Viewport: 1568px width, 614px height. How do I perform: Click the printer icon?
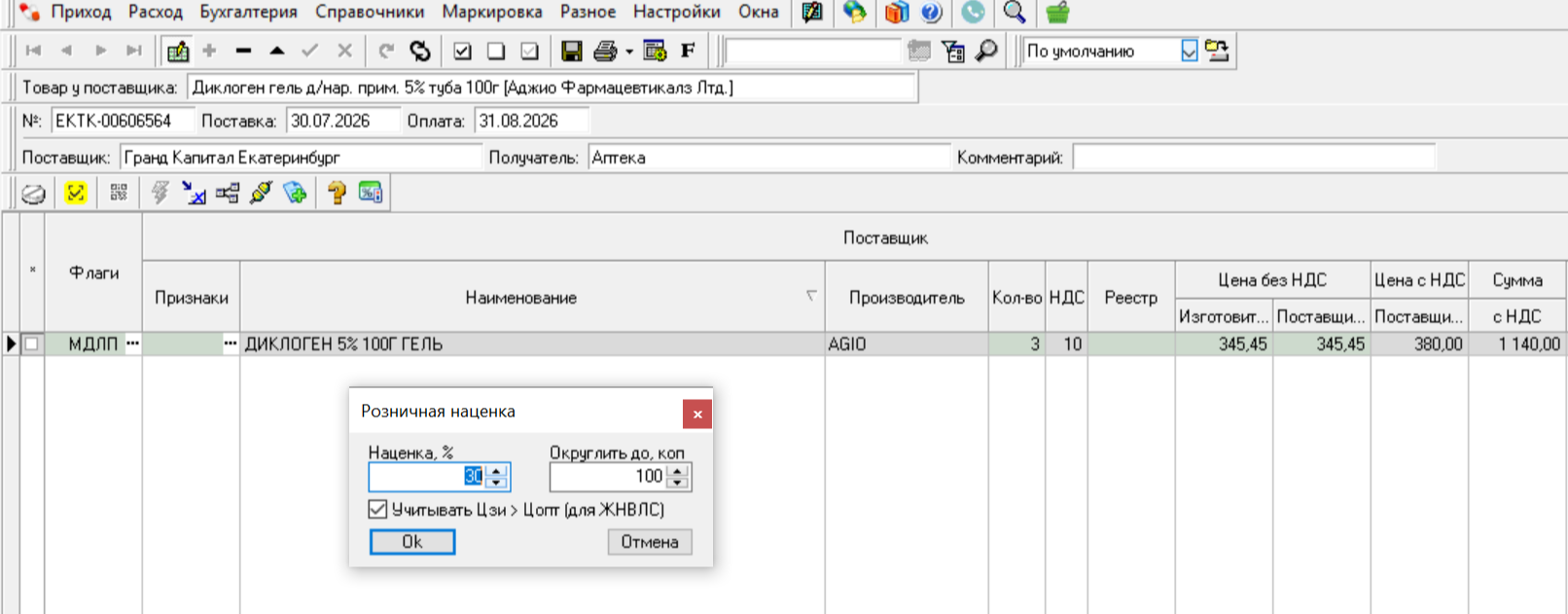[x=605, y=51]
